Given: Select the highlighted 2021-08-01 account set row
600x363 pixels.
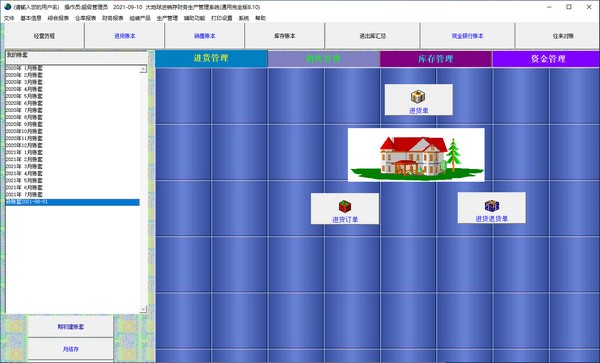Looking at the screenshot, I should [72, 202].
